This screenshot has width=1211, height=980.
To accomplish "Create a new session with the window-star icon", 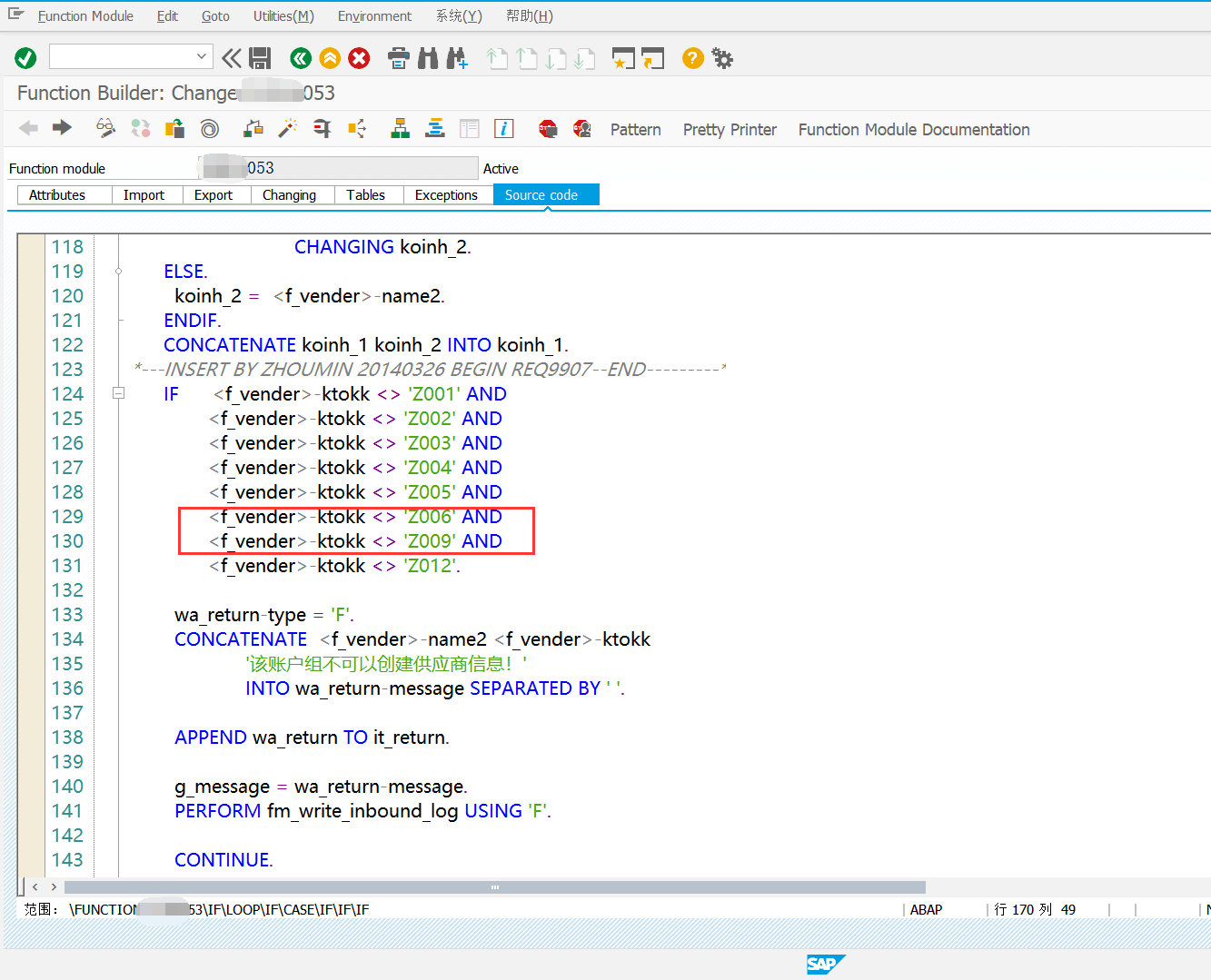I will [623, 58].
